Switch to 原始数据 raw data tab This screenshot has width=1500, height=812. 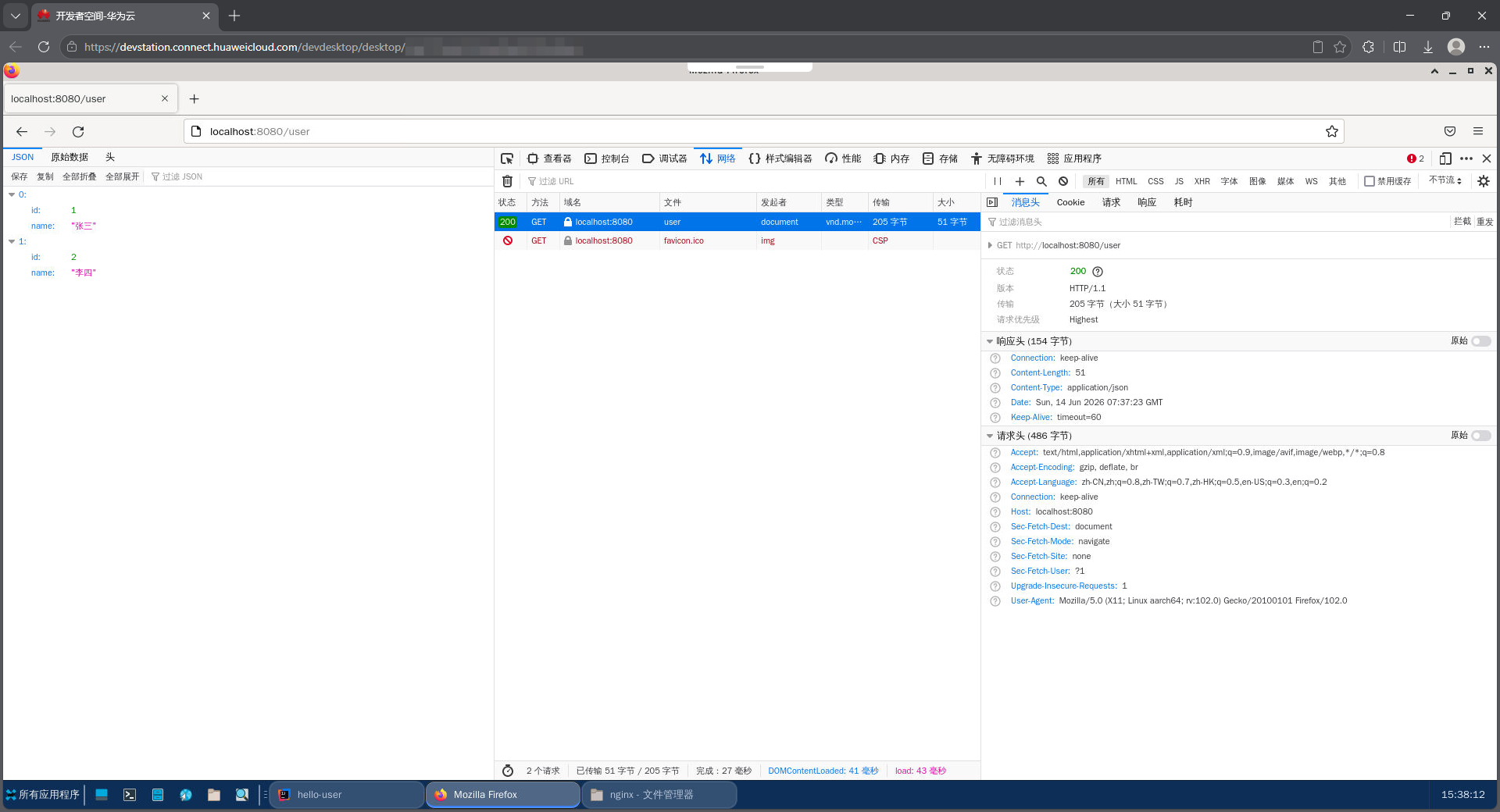point(70,157)
